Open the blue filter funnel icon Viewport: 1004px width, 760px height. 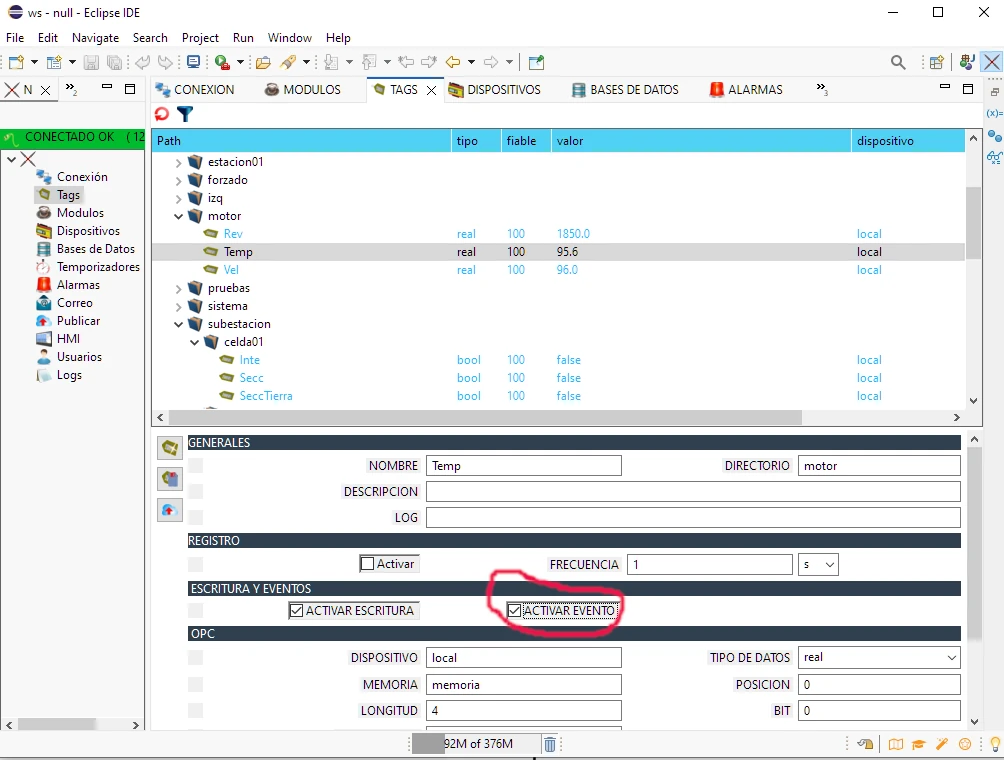click(x=184, y=114)
